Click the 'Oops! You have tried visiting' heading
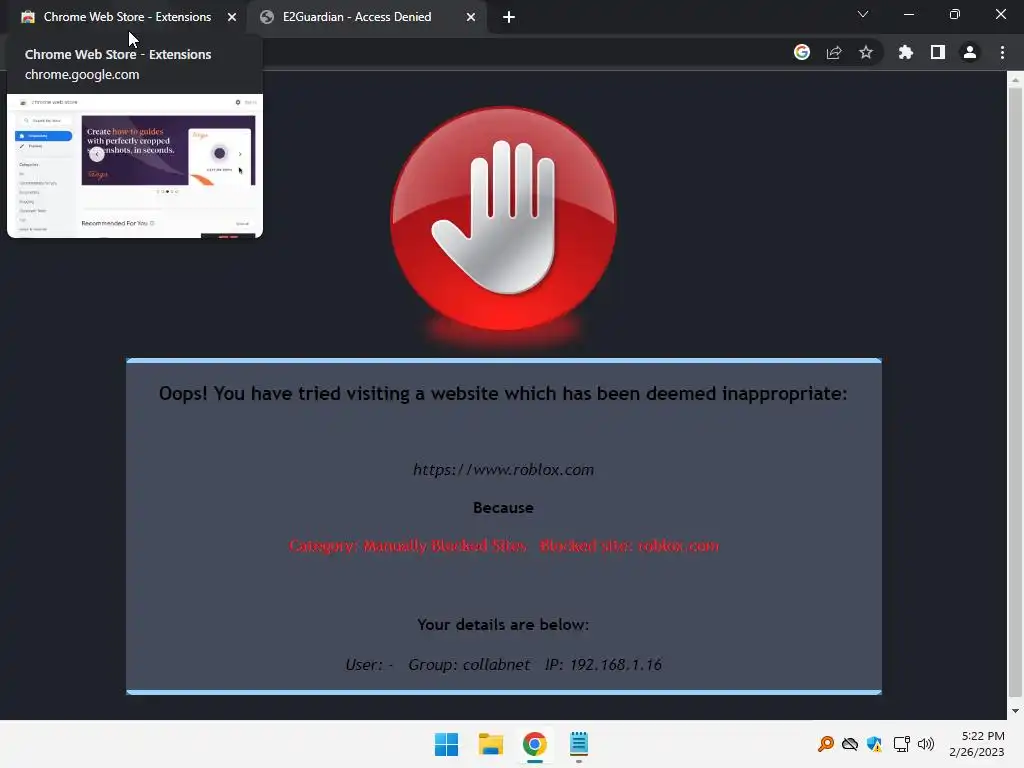Image resolution: width=1024 pixels, height=768 pixels. [x=504, y=393]
